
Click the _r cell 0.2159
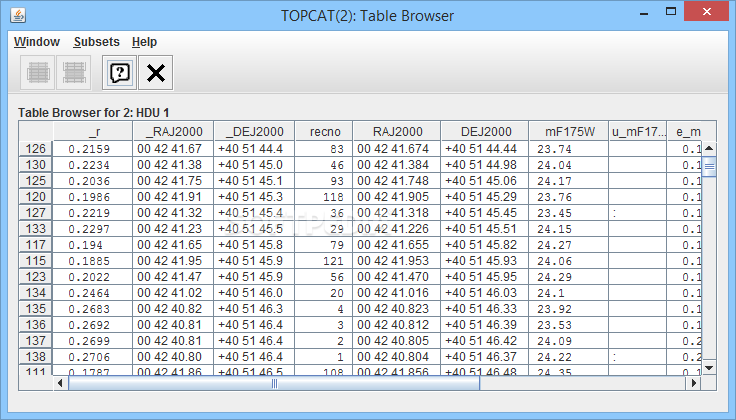(x=93, y=149)
